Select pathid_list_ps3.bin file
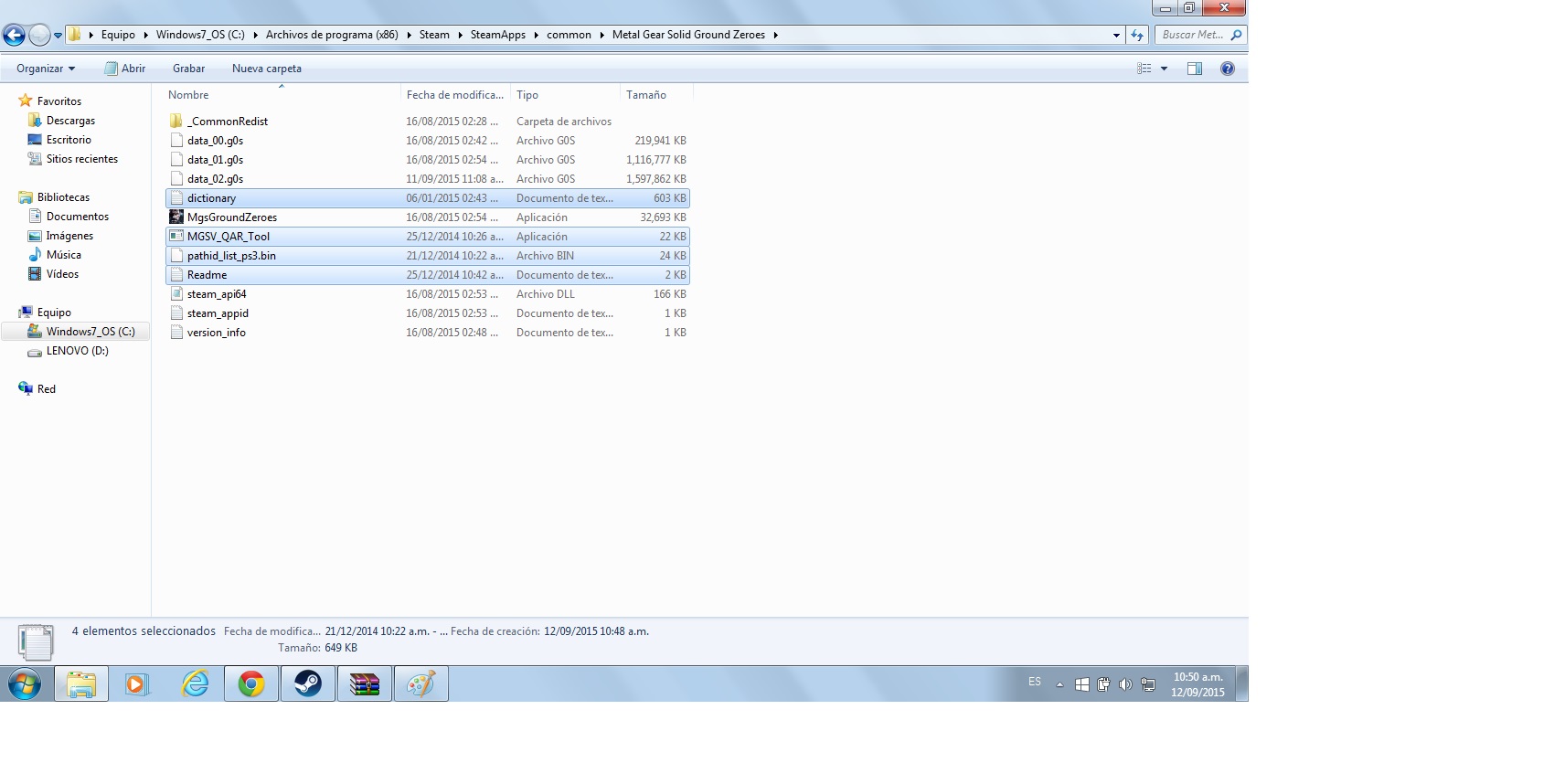The height and width of the screenshot is (784, 1554). [x=427, y=256]
